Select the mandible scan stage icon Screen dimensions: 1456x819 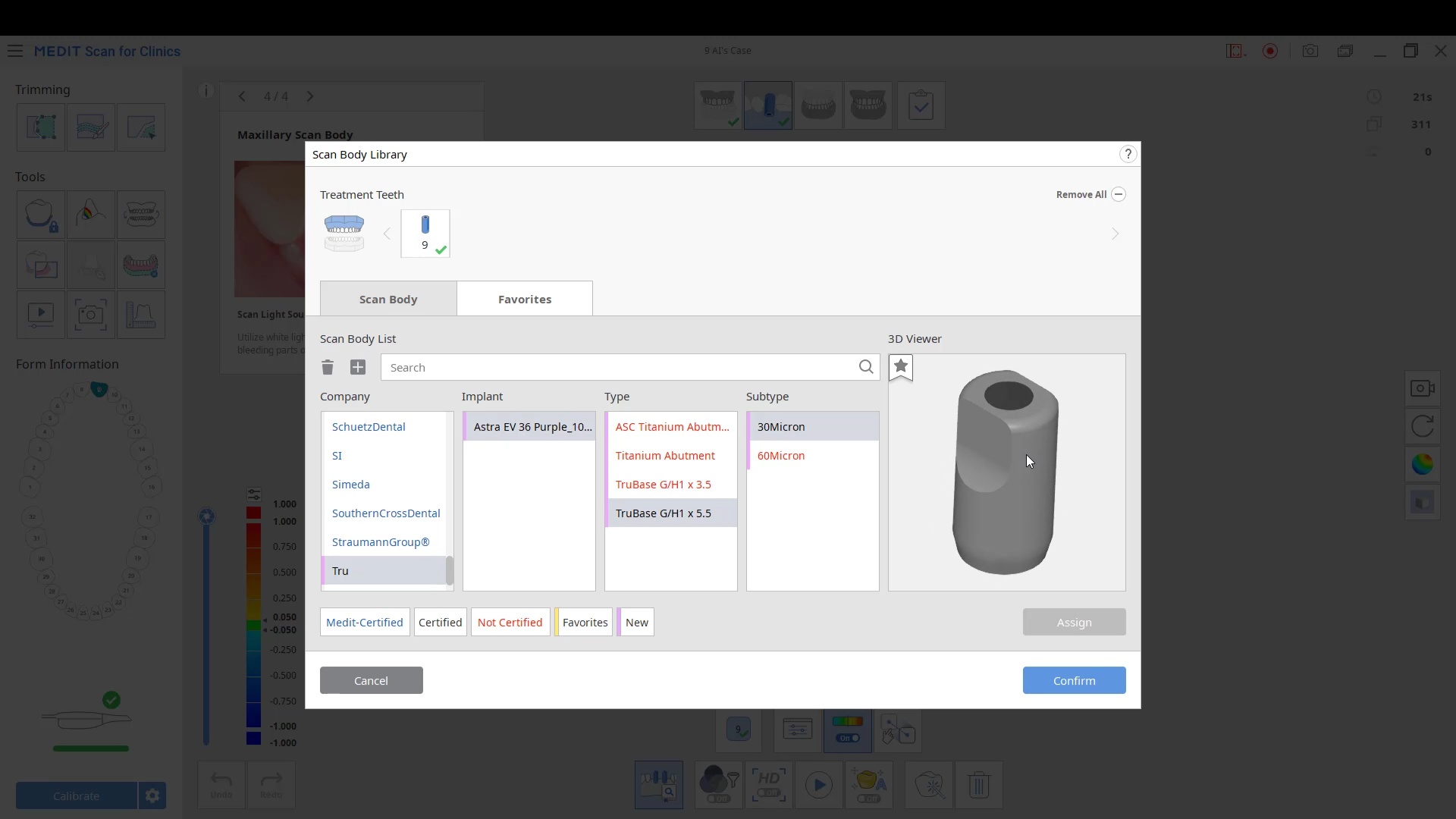point(818,105)
